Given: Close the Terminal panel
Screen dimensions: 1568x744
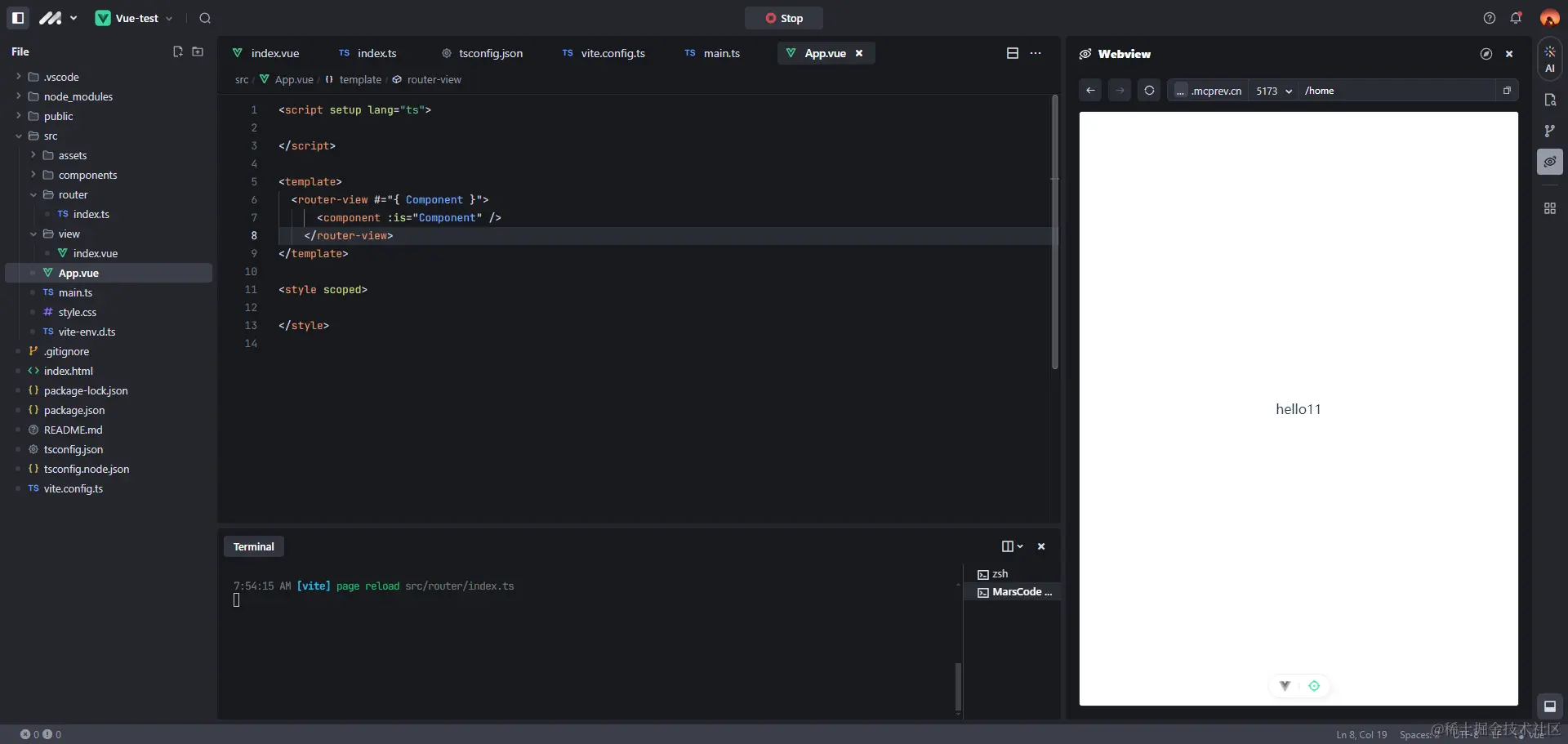Looking at the screenshot, I should pyautogui.click(x=1041, y=546).
